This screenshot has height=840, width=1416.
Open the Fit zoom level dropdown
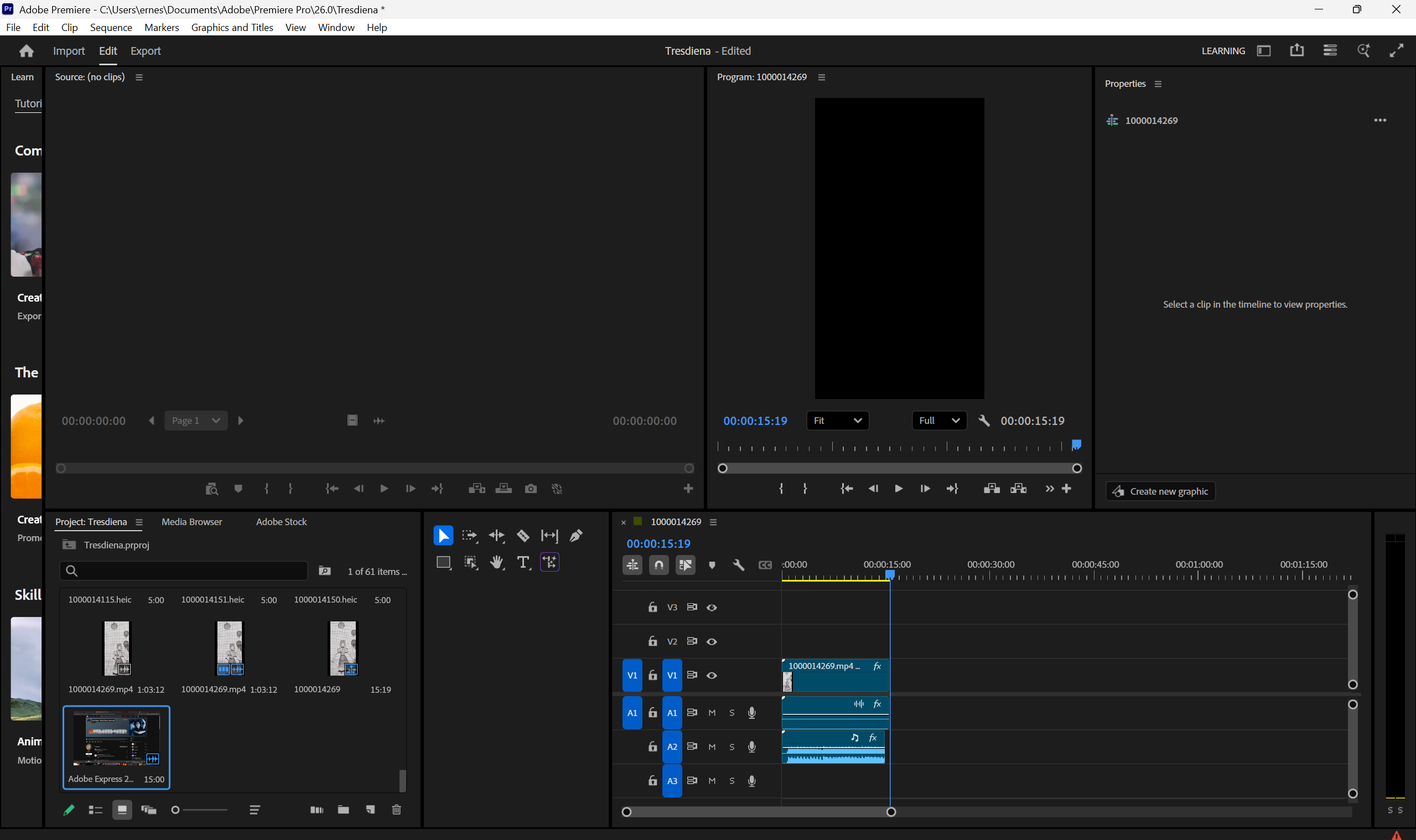[x=837, y=421]
